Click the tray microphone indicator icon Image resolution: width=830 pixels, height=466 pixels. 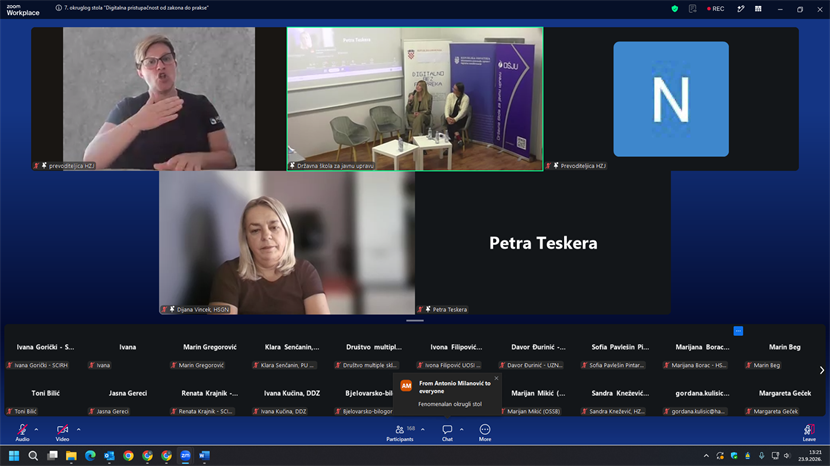[761, 455]
